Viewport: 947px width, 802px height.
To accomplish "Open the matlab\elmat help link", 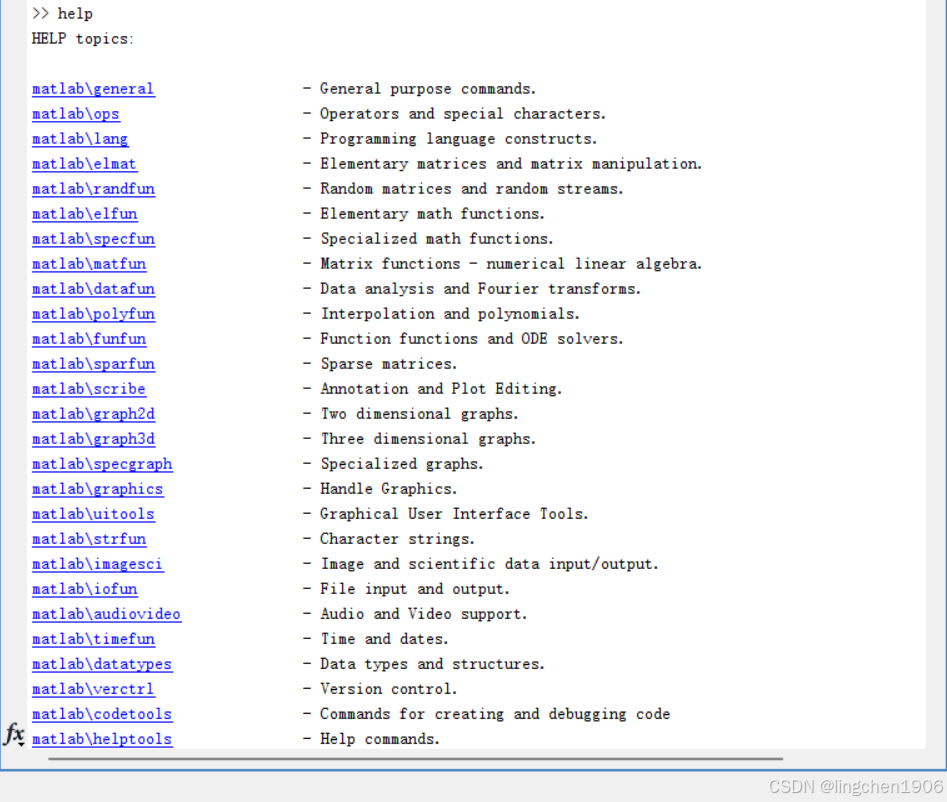I will [x=84, y=164].
